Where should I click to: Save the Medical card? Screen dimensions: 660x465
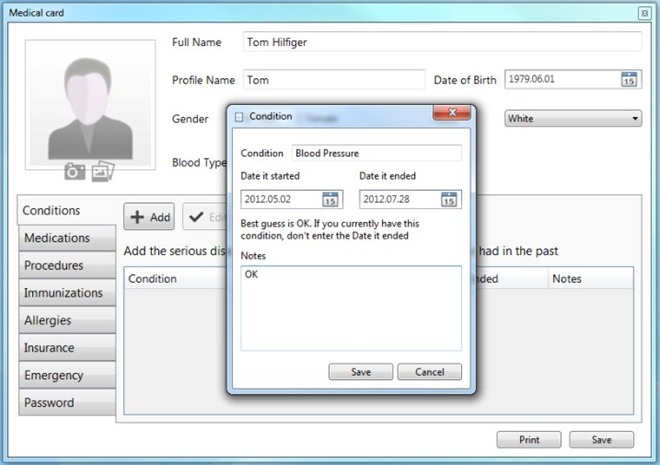coord(601,440)
